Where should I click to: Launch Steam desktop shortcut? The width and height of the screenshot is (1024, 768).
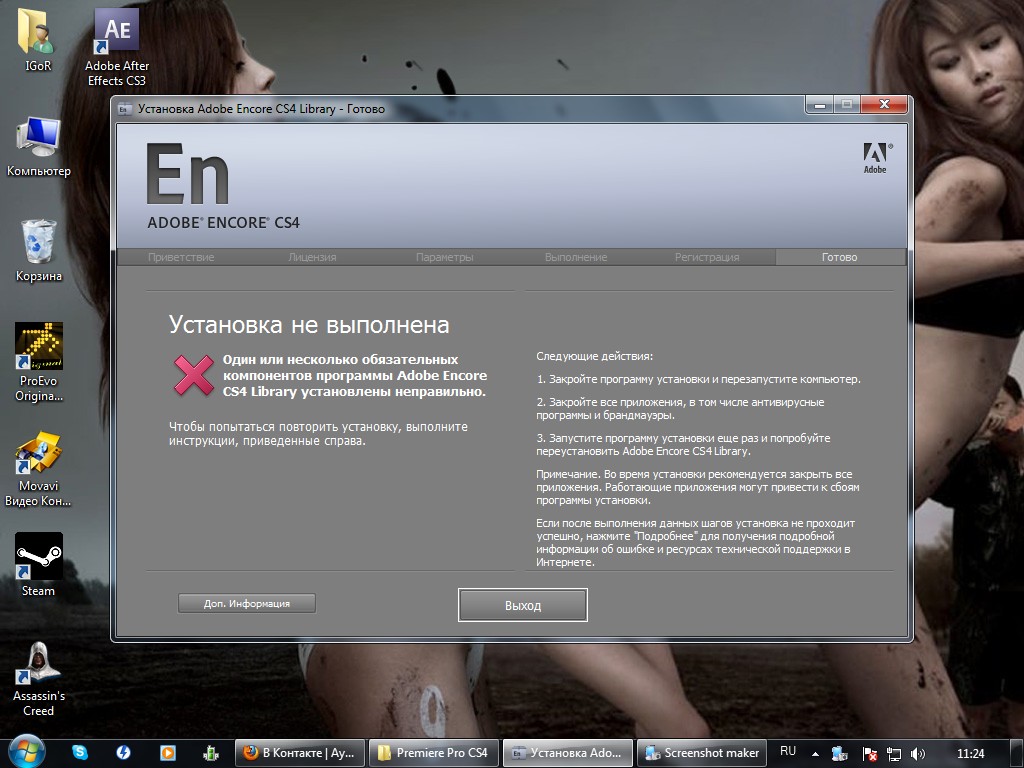click(x=39, y=565)
